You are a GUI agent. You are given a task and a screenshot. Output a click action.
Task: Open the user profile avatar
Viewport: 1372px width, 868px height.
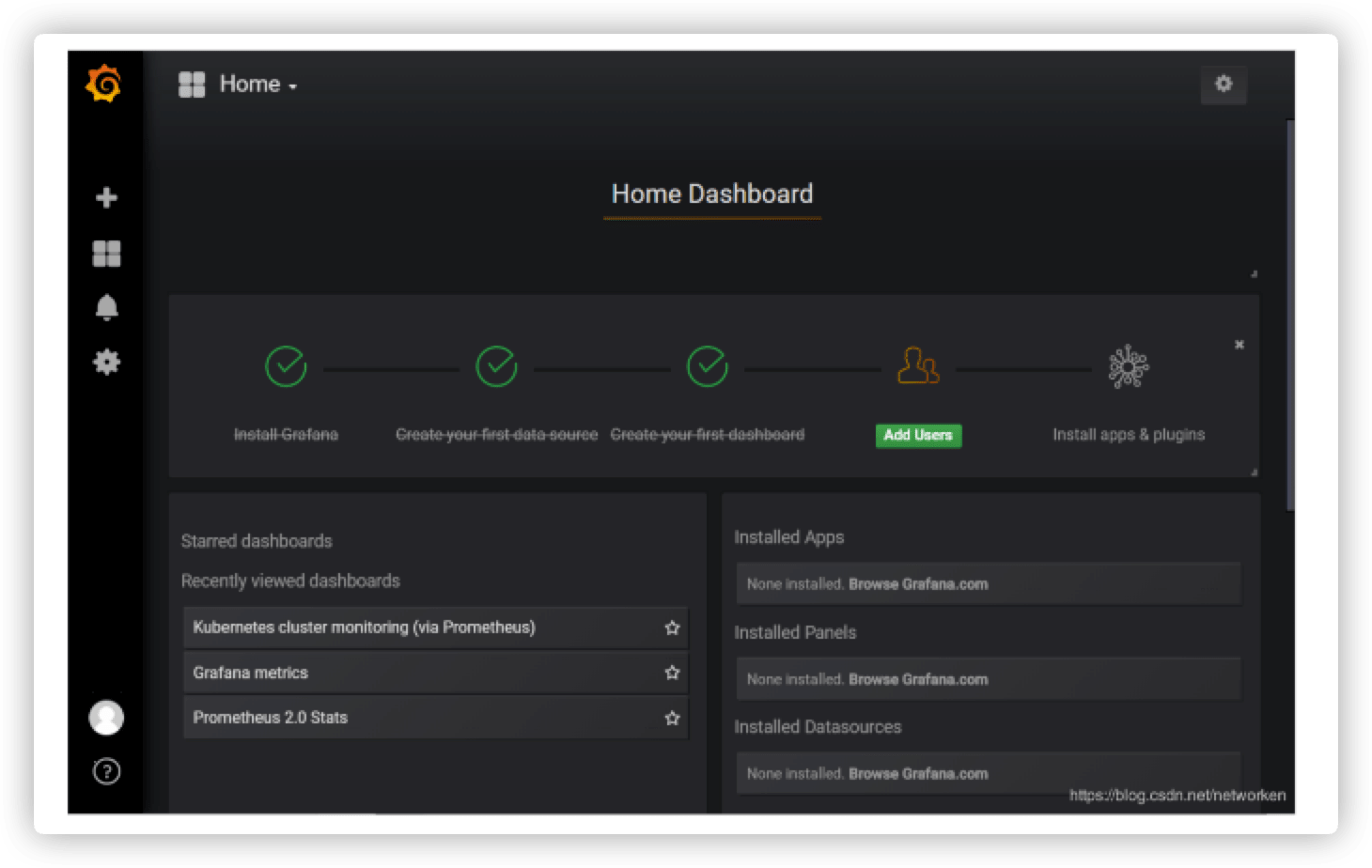106,718
